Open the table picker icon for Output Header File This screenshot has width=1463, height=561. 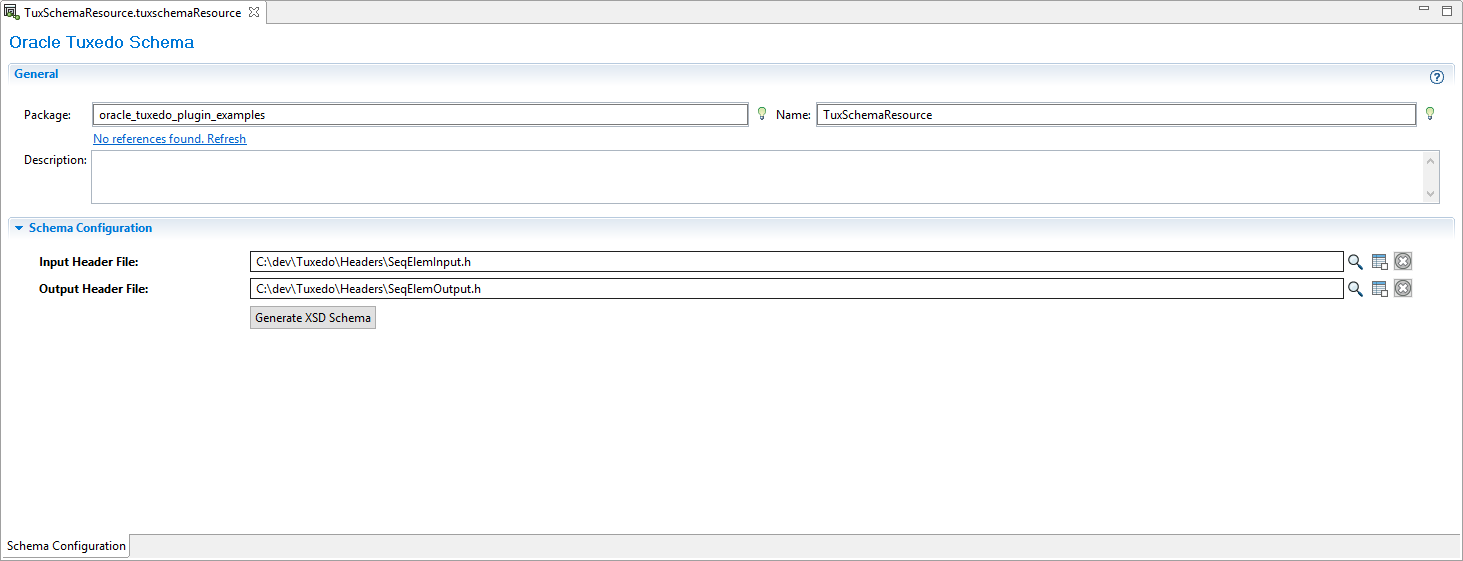coord(1379,289)
